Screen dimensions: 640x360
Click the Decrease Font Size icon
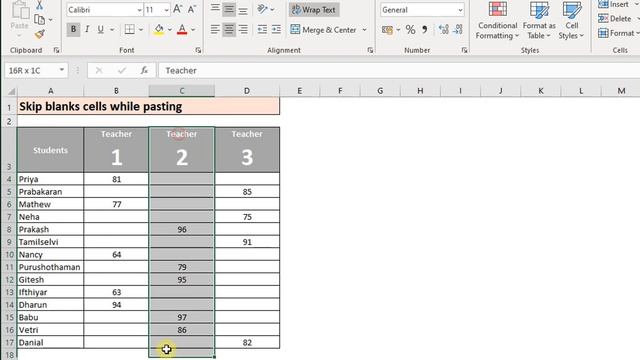(192, 9)
